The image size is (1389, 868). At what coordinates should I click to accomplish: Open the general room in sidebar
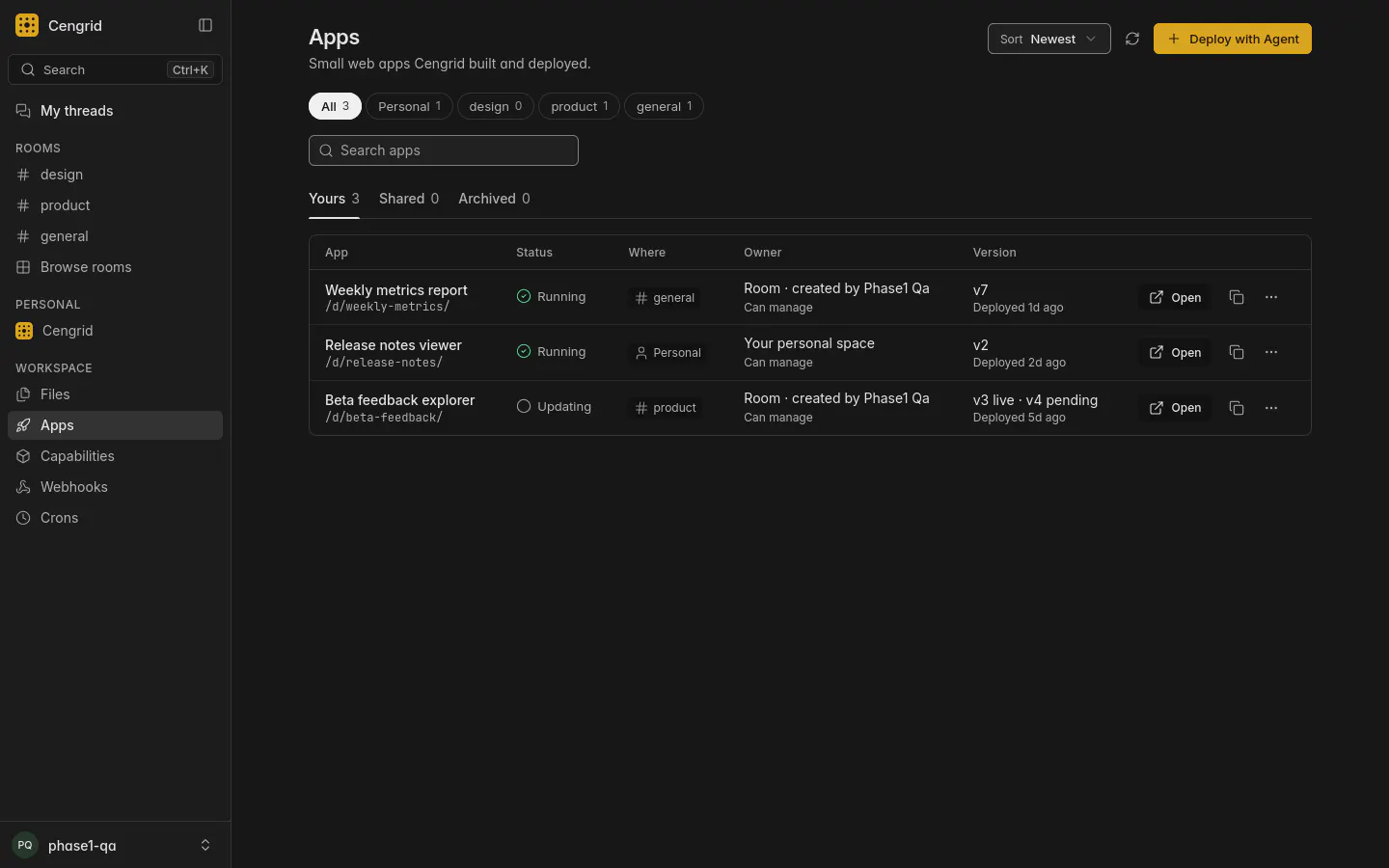(116, 236)
